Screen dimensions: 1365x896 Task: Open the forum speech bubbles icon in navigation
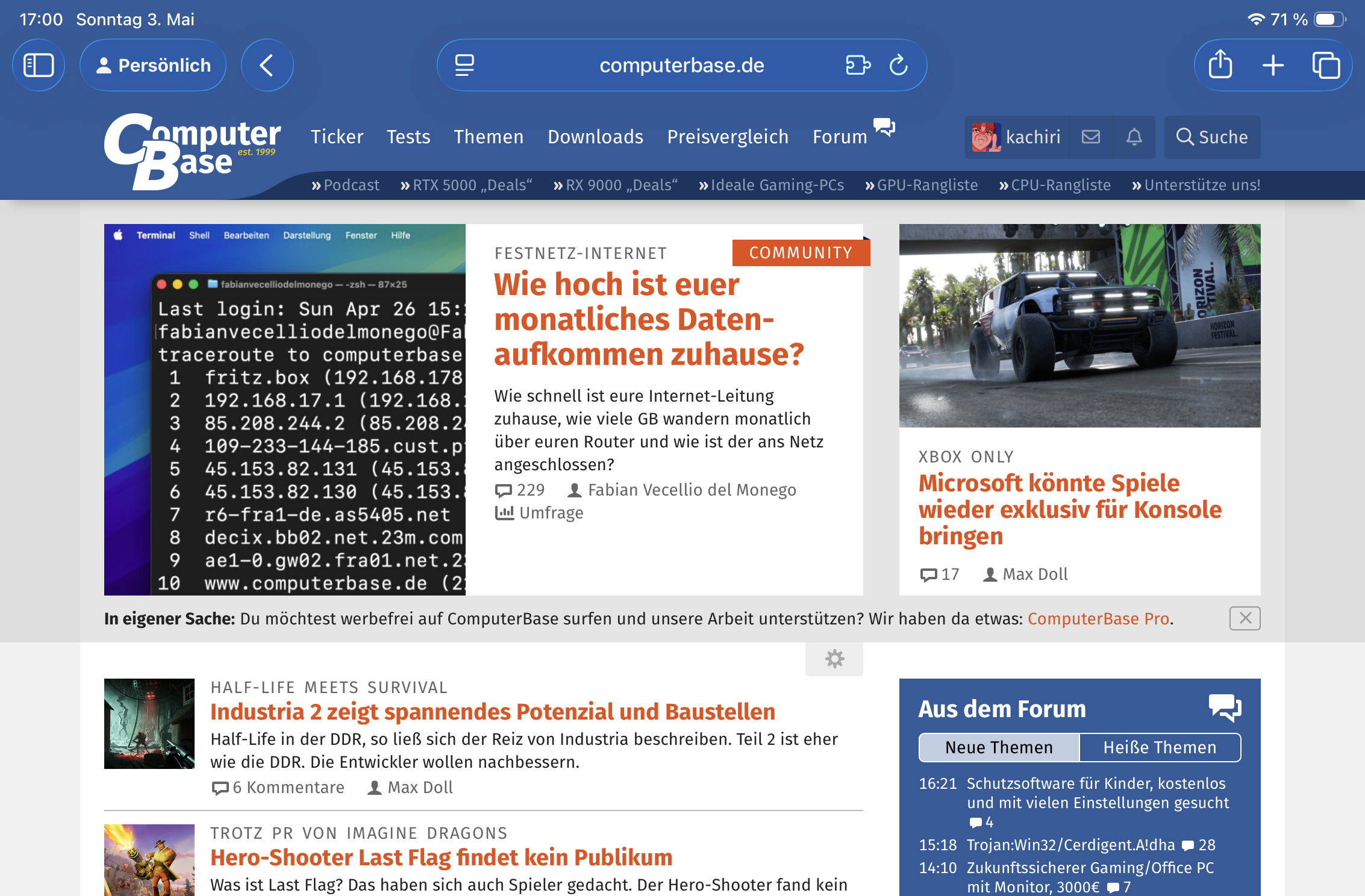click(884, 127)
